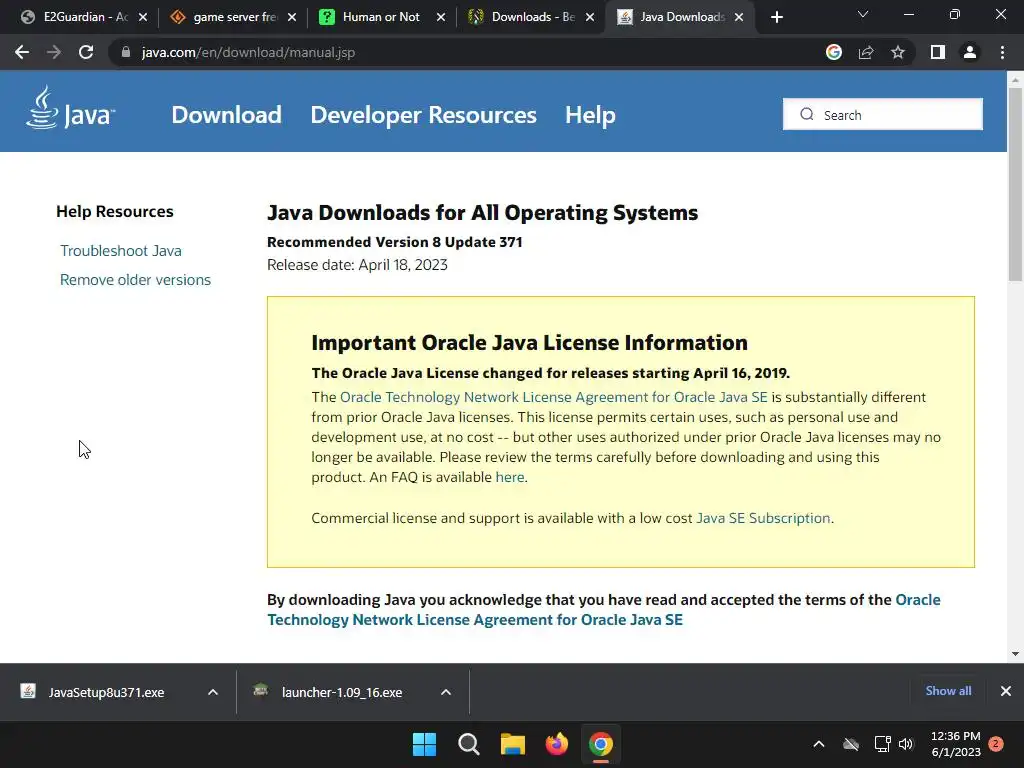Click the browser forward arrow

pyautogui.click(x=54, y=52)
